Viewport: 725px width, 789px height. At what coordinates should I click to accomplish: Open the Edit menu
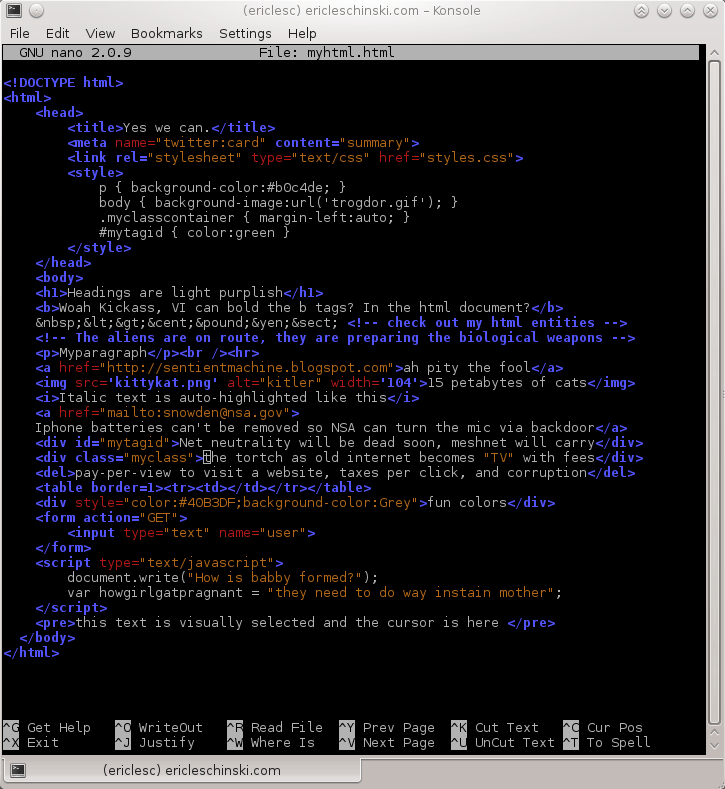coord(57,33)
